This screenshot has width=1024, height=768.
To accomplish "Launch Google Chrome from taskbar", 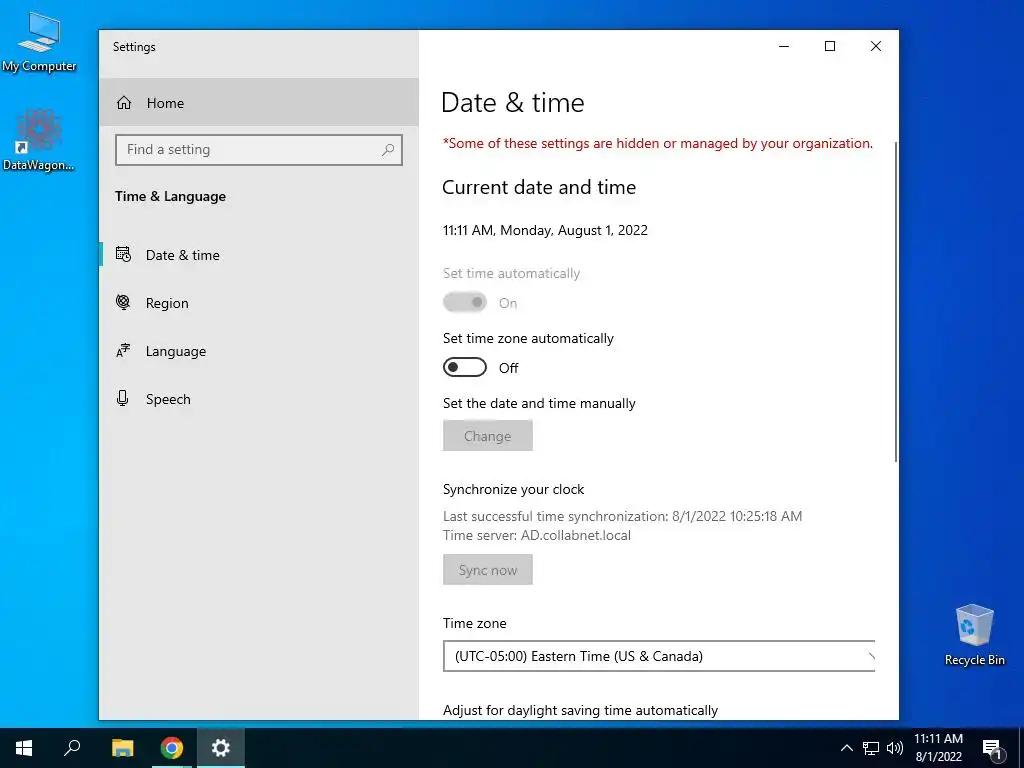I will point(172,748).
